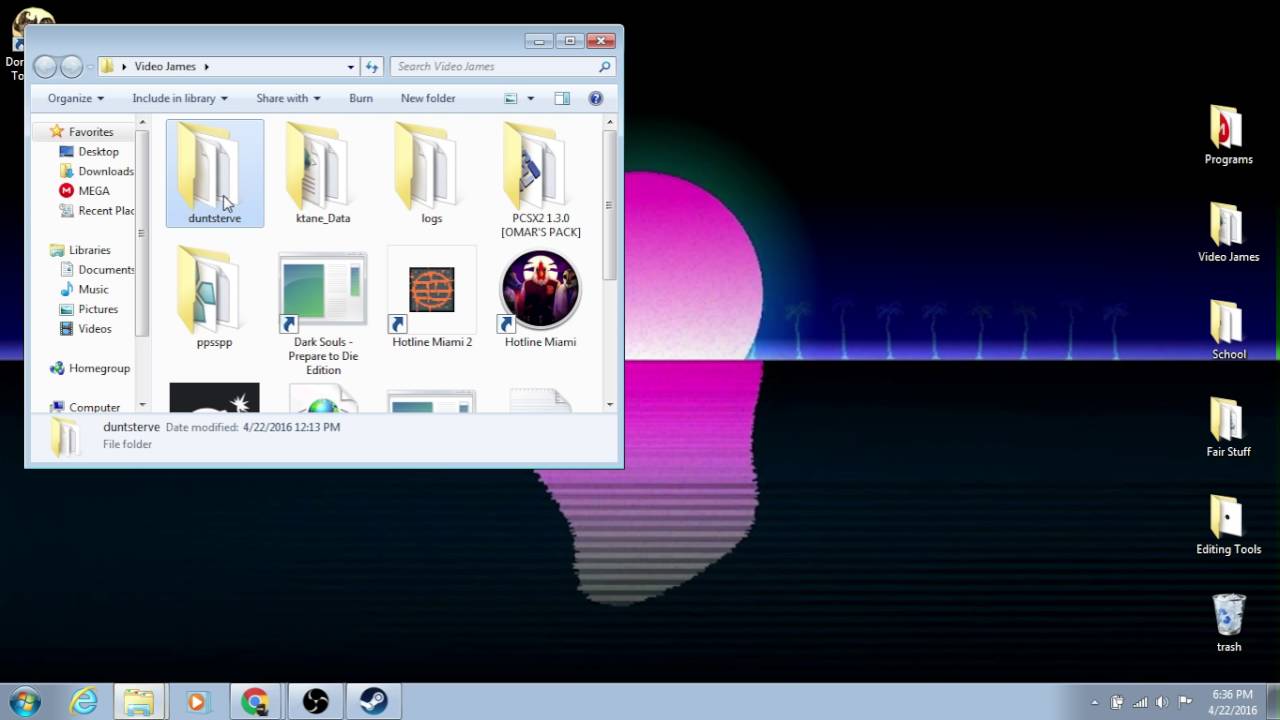Viewport: 1280px width, 720px height.
Task: Open Recent Places in the sidebar
Action: click(x=106, y=211)
